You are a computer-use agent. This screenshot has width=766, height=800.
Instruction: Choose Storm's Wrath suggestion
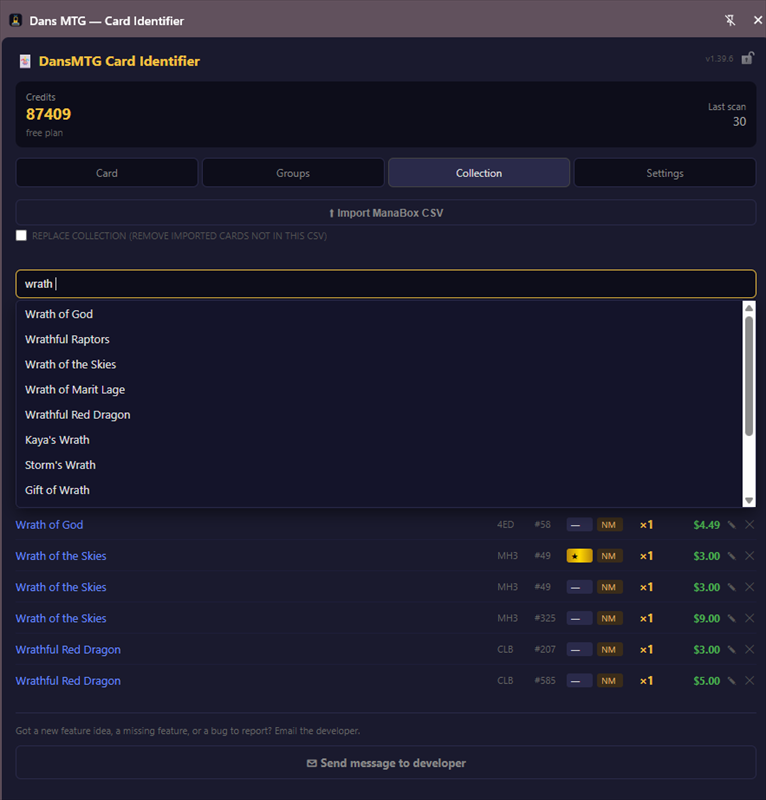(379, 465)
